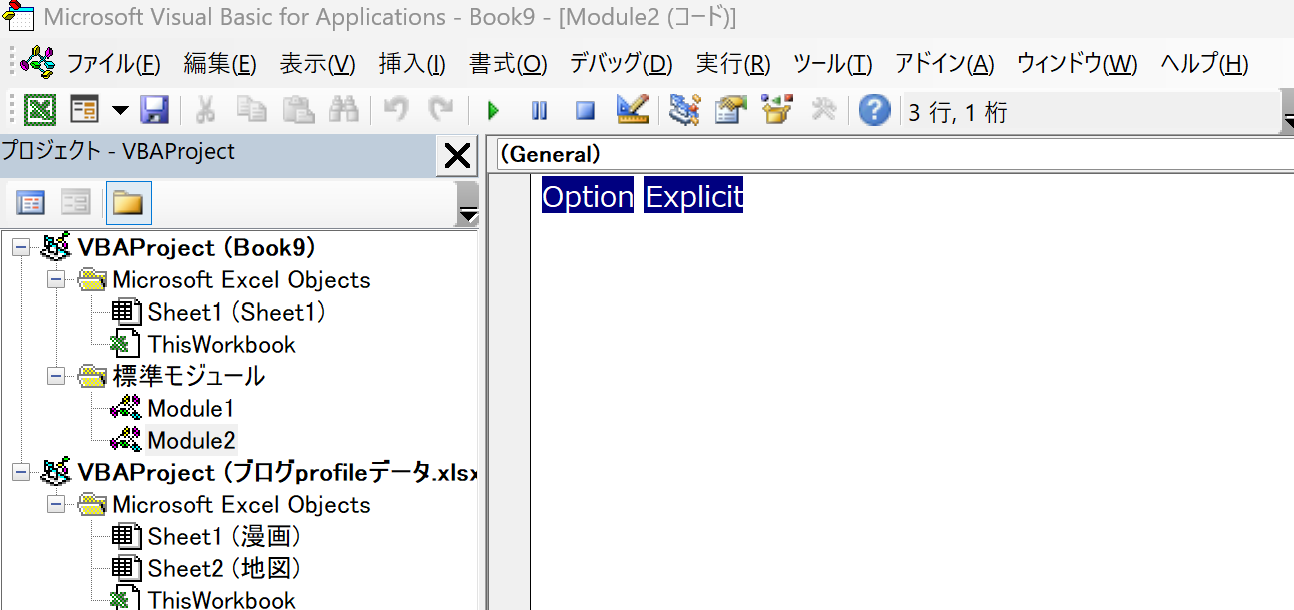Collapse Book9 Microsoft Excel Objects folder

pos(56,280)
